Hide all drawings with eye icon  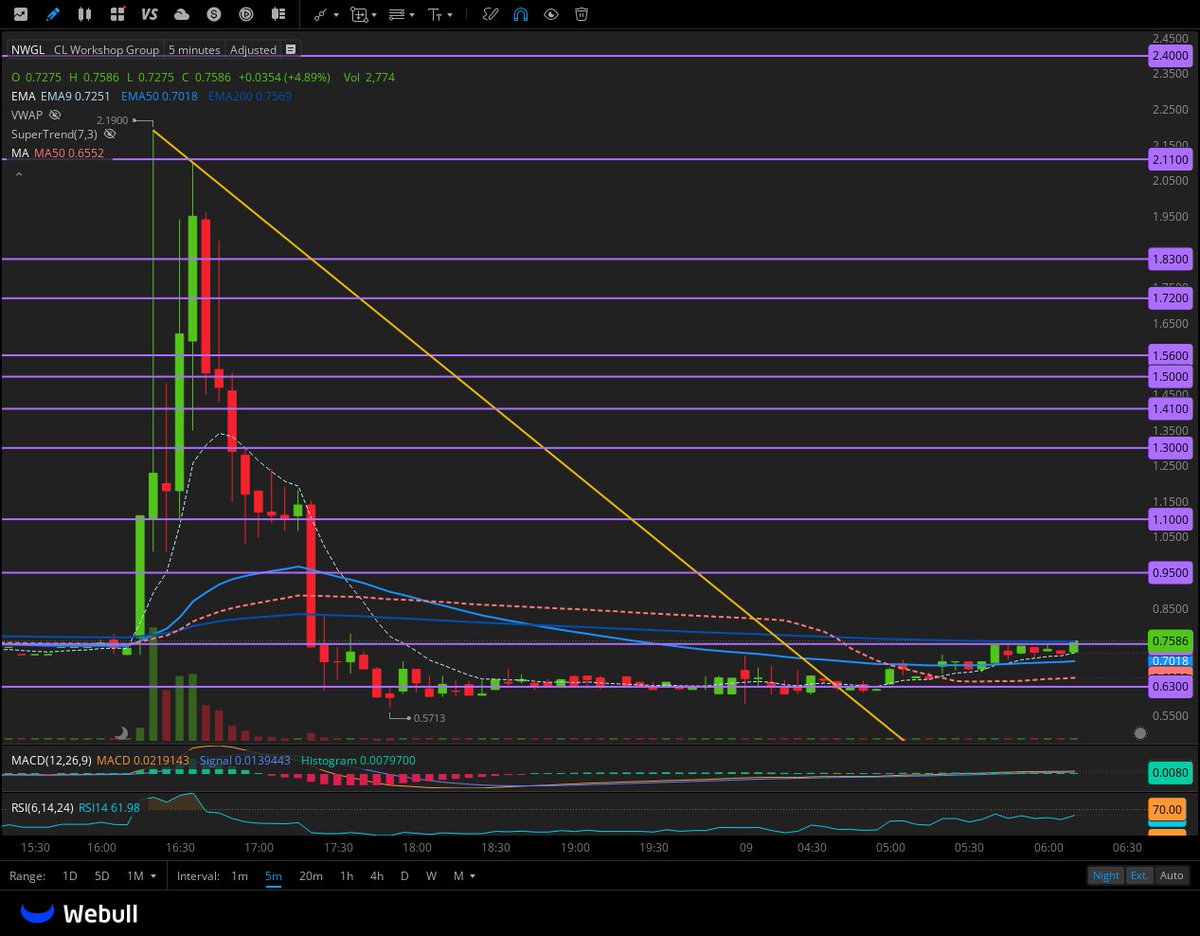point(551,14)
